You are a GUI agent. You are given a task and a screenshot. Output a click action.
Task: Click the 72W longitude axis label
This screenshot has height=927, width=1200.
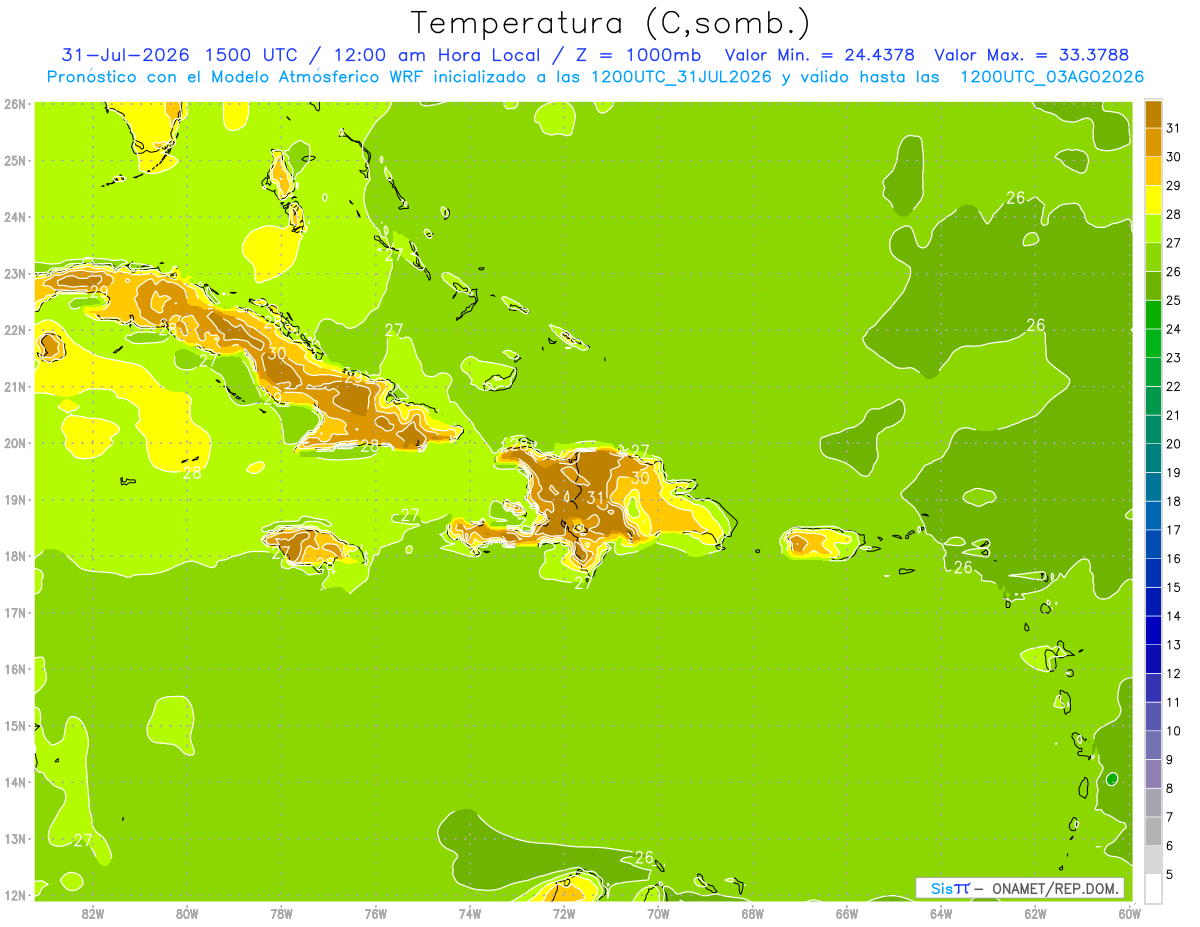point(564,913)
